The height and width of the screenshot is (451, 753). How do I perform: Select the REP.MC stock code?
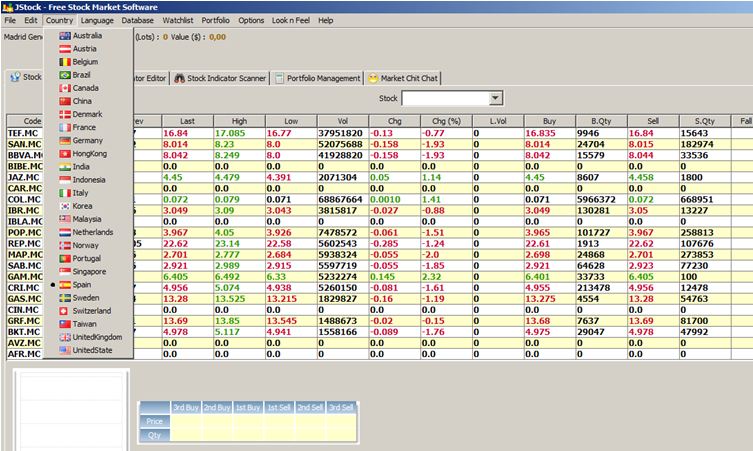[x=24, y=244]
